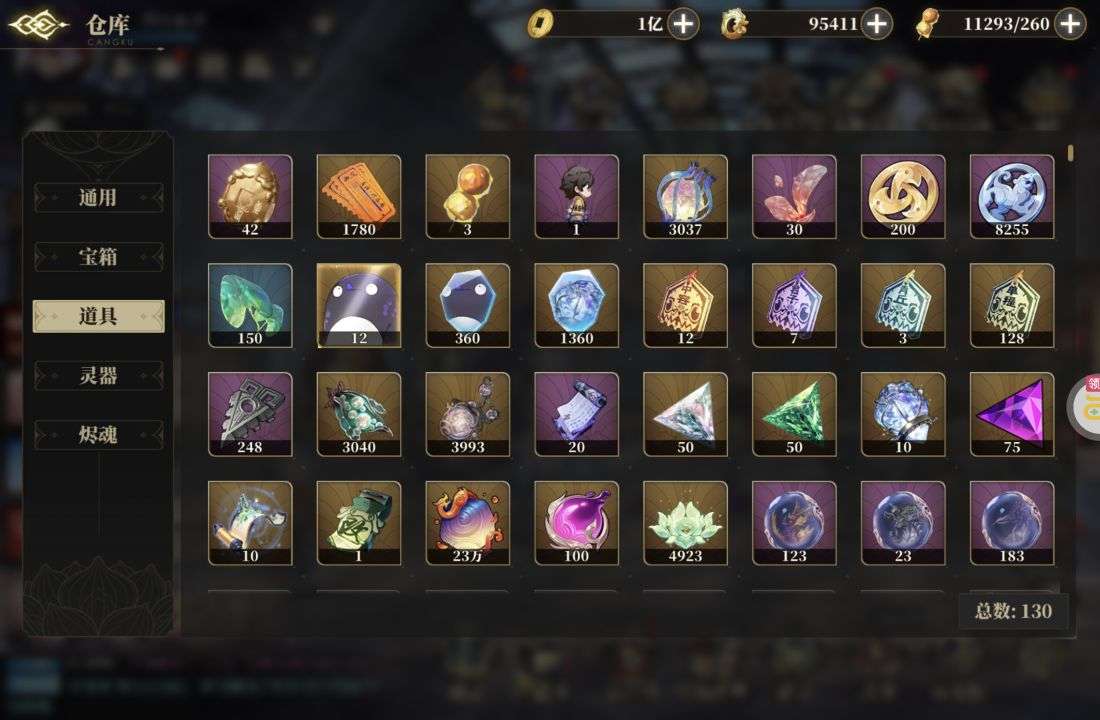Choose the pale lotus flower item (4923)

coord(685,523)
